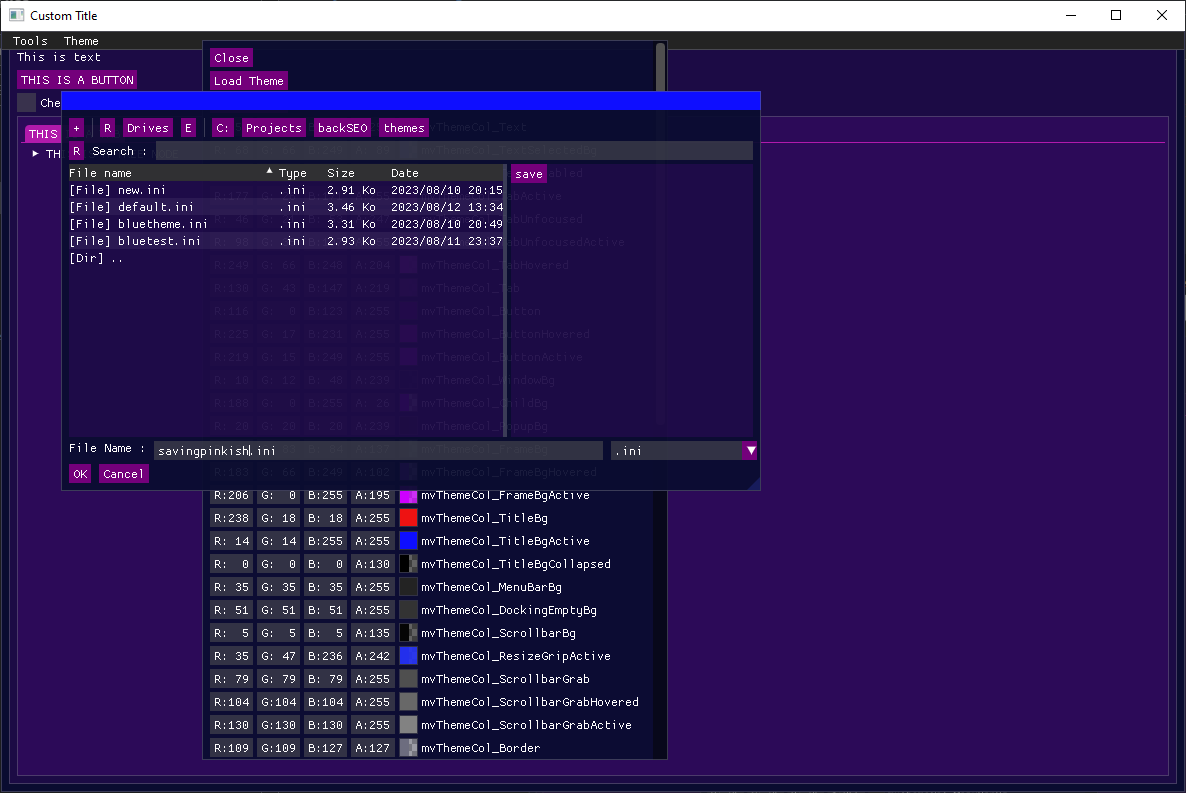Select the E drive shortcut
This screenshot has width=1186, height=793.
click(x=188, y=127)
